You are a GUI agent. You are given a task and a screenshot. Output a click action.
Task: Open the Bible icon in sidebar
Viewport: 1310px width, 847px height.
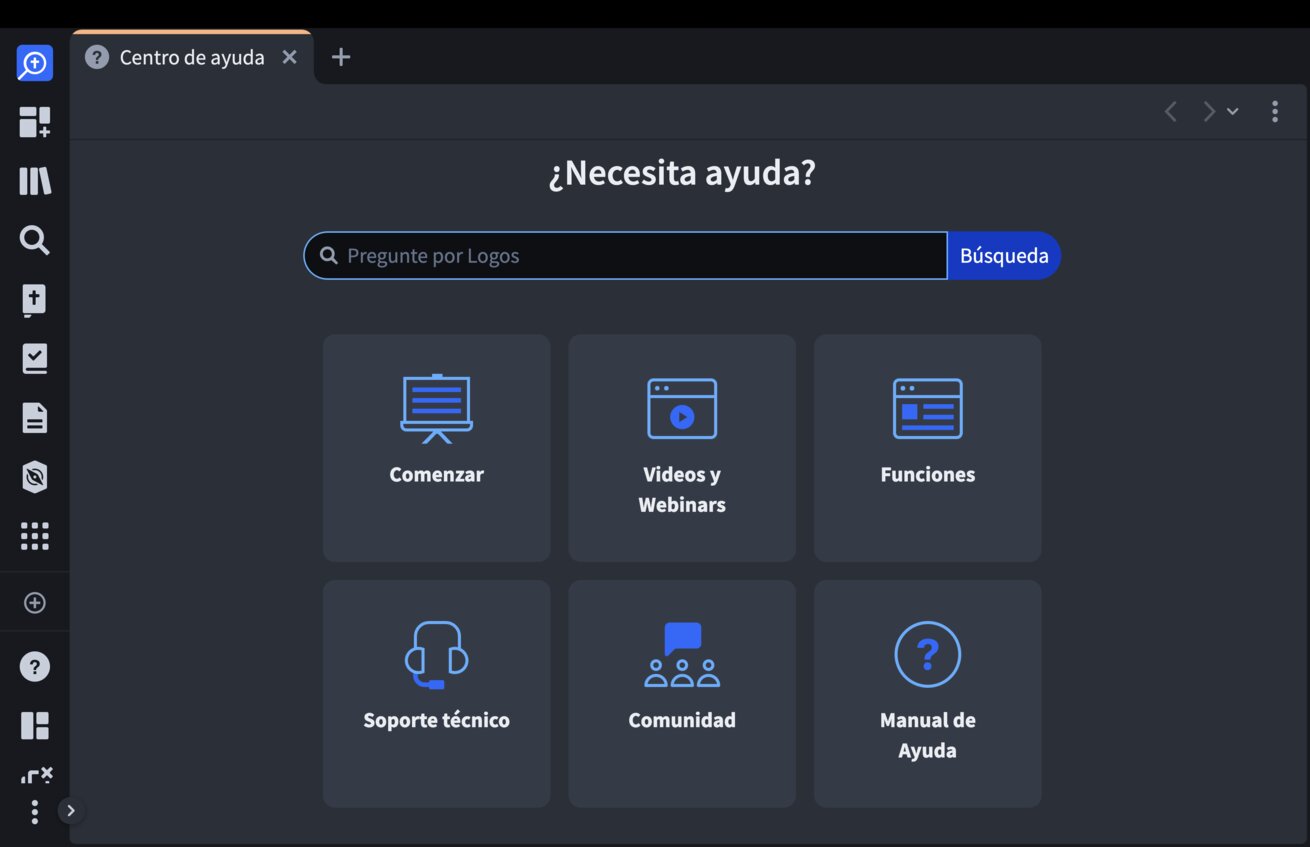[x=35, y=299]
